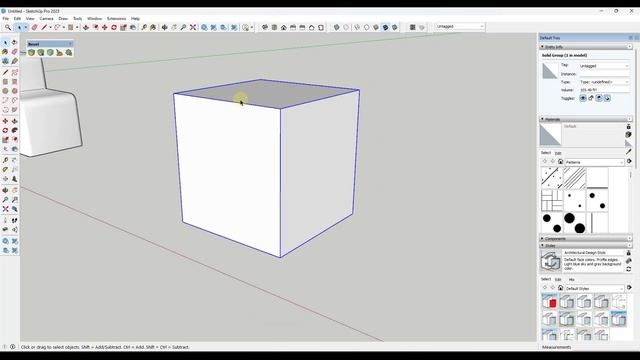Image resolution: width=640 pixels, height=360 pixels.
Task: Open the Tag Untagged dropdown in Entity Info
Action: click(x=604, y=66)
